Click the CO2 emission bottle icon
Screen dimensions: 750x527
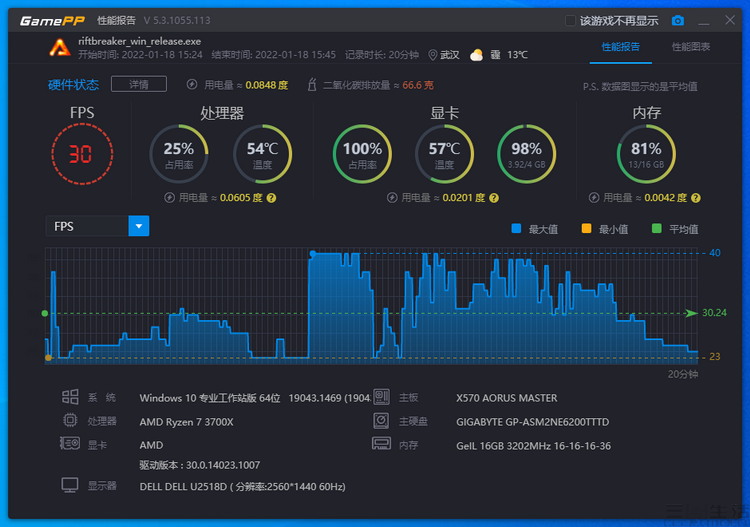[x=312, y=85]
